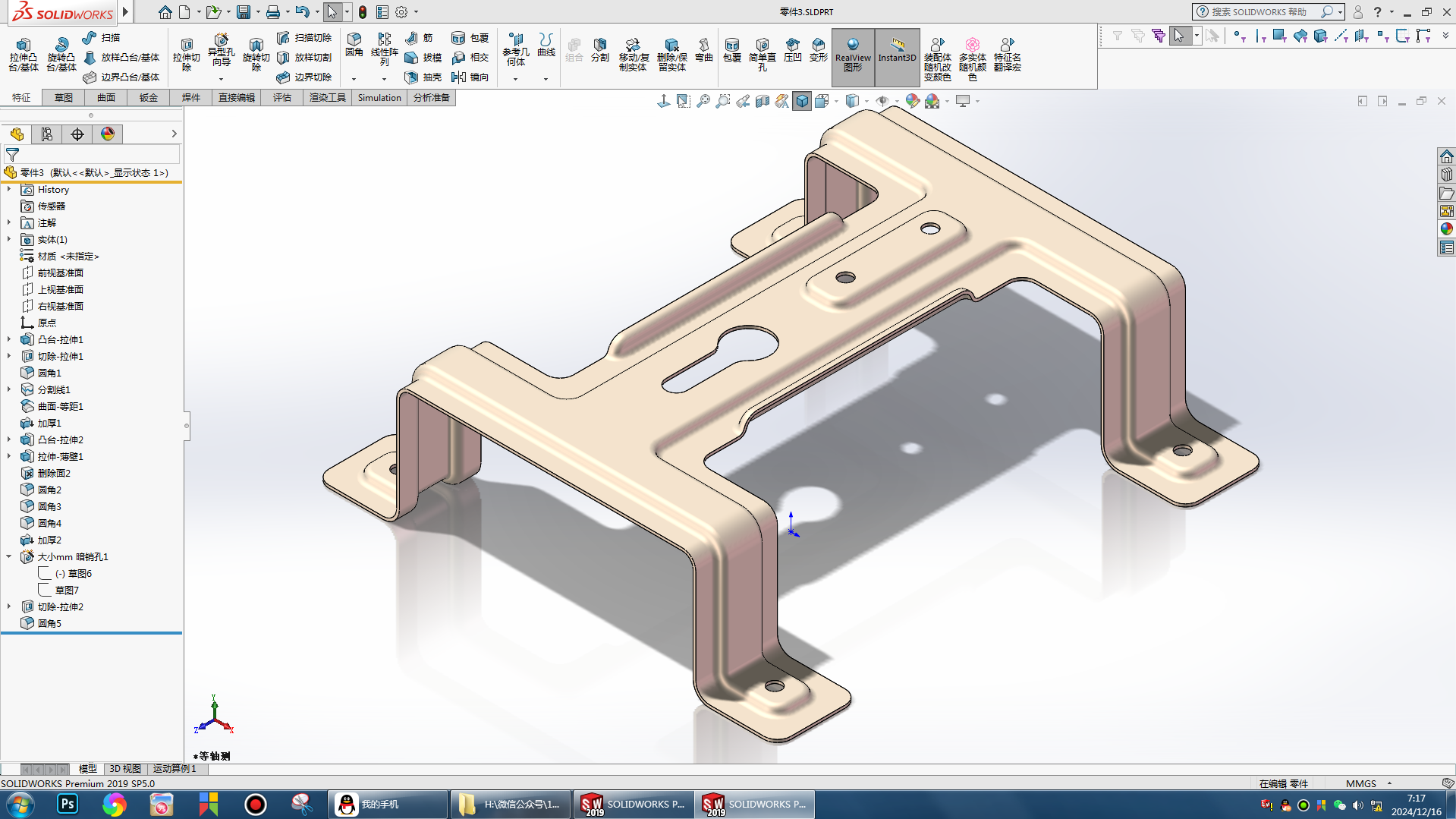Switch to the 钣金 sheet metal tab

pos(149,97)
